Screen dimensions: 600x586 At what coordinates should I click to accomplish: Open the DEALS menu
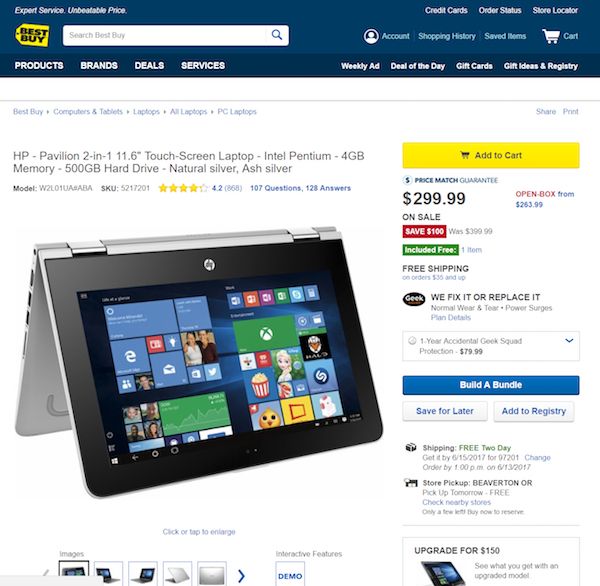(149, 65)
